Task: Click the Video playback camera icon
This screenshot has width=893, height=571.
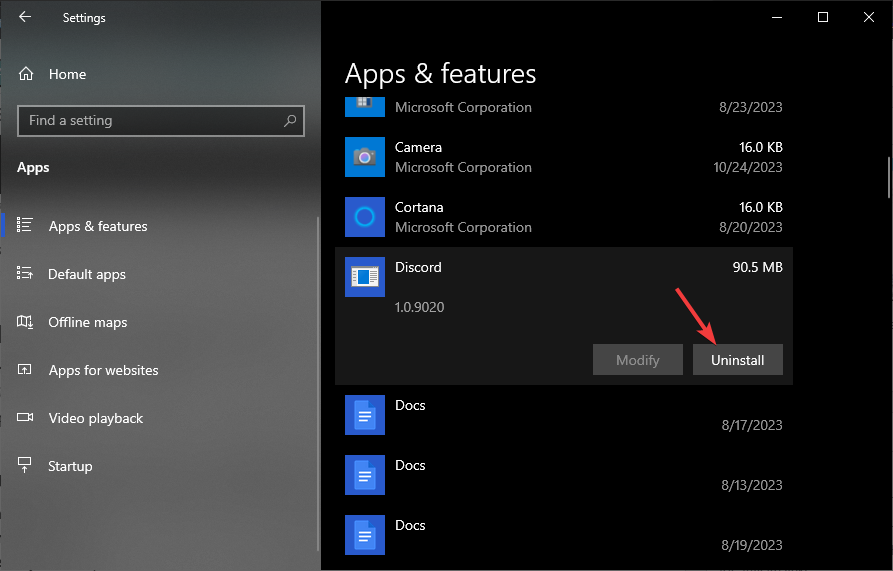Action: 24,417
